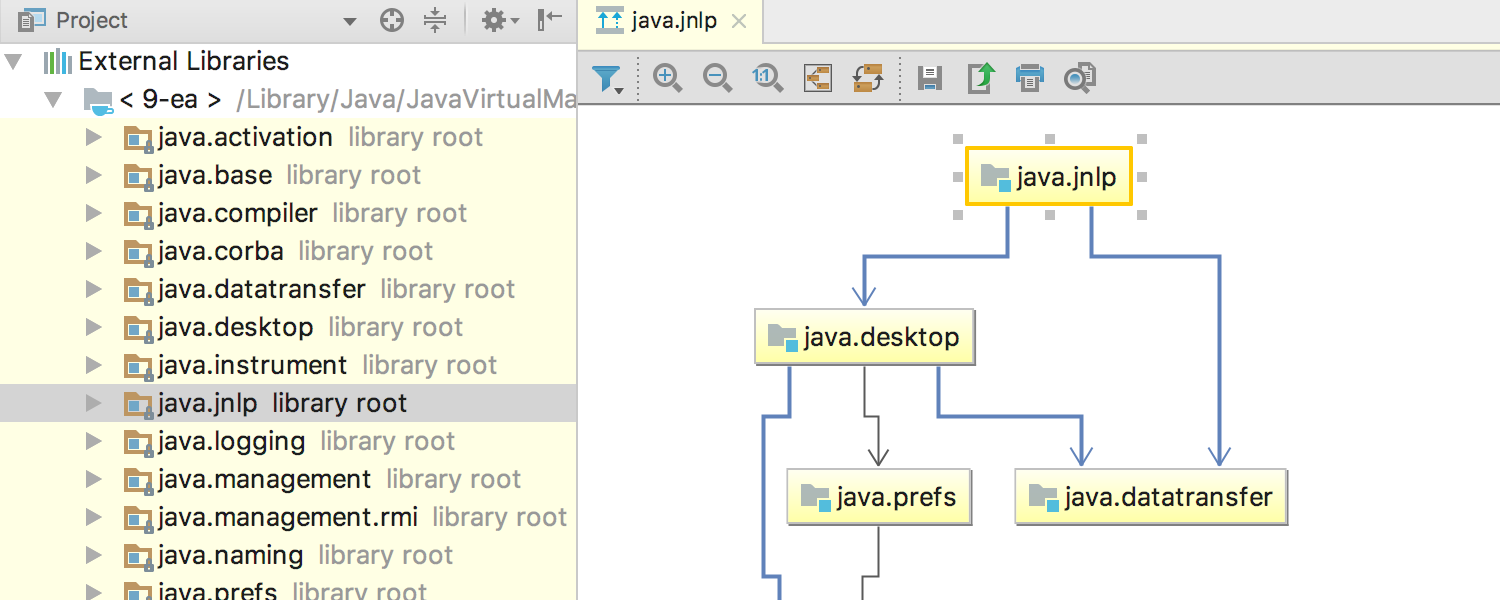Click the 9-ea JDK folder icon
The image size is (1500, 600).
97,100
